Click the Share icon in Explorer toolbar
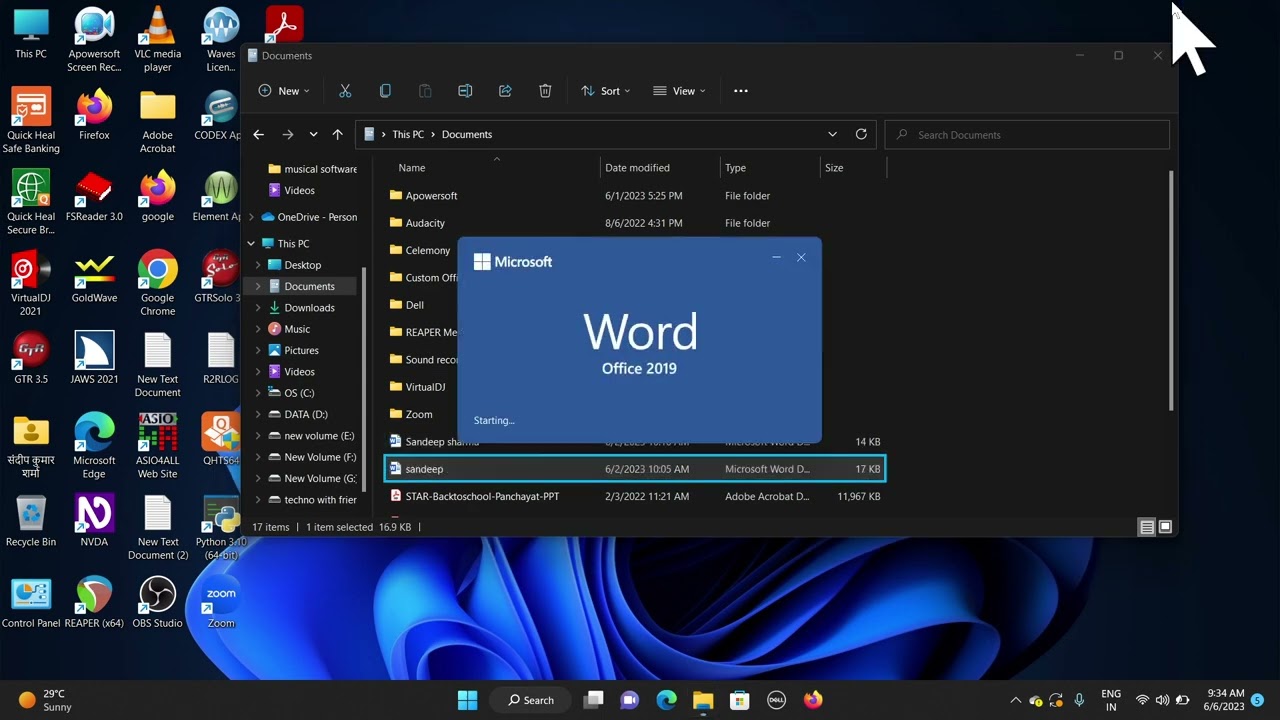Viewport: 1280px width, 720px height. [505, 91]
